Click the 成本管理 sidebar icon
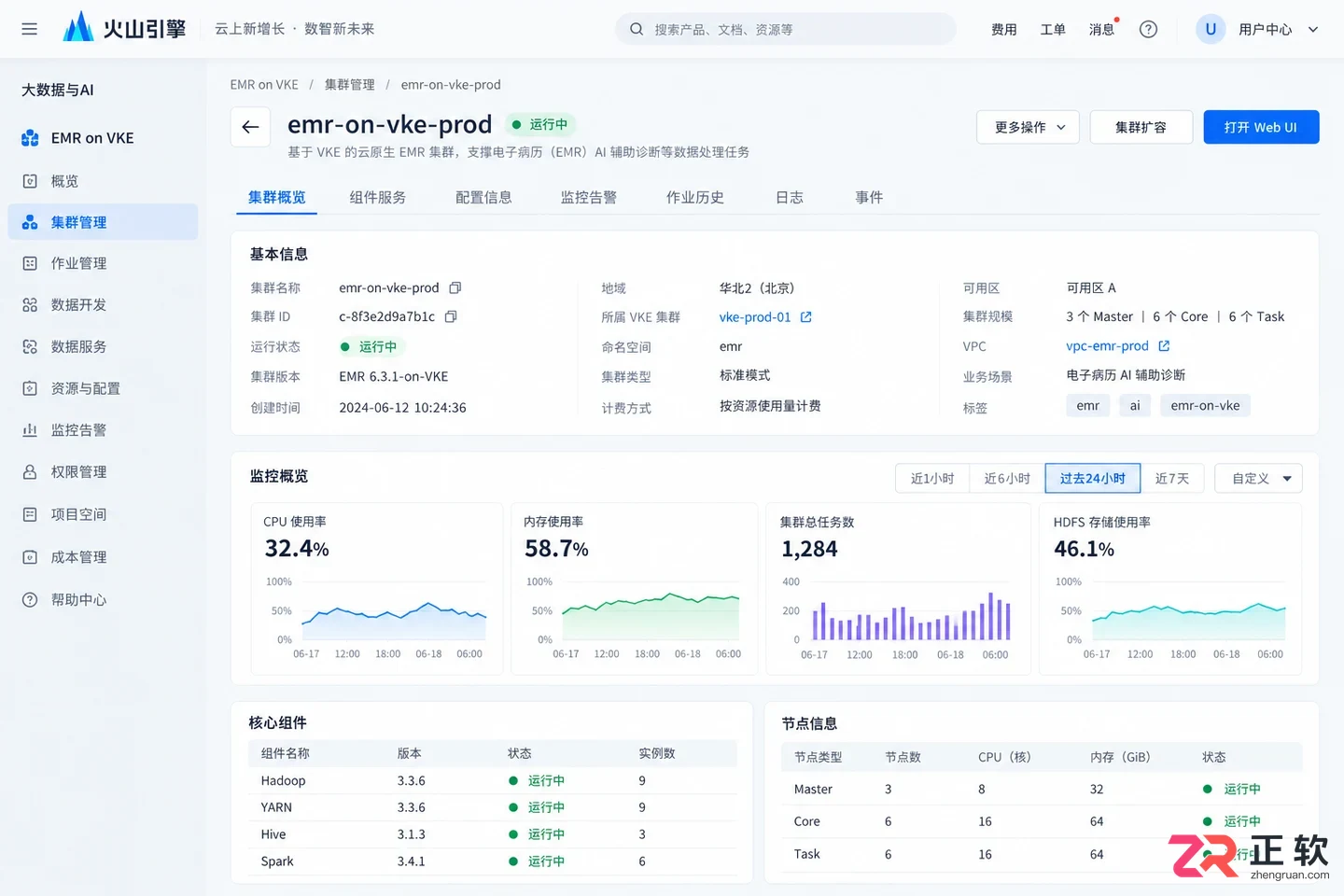 30,557
